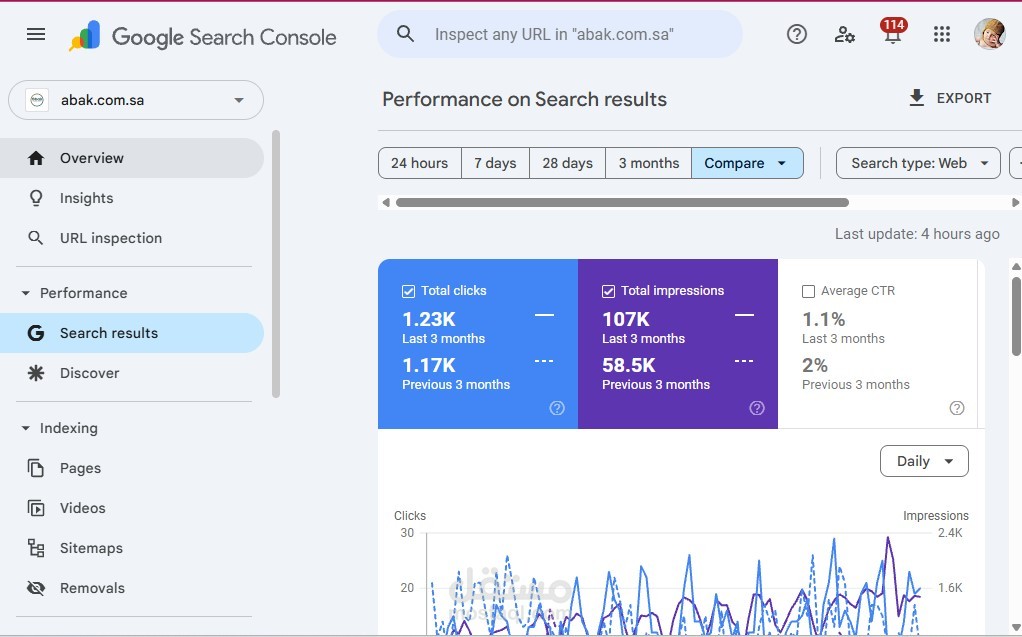Click the Help question mark icon
This screenshot has width=1022, height=637.
click(x=797, y=35)
